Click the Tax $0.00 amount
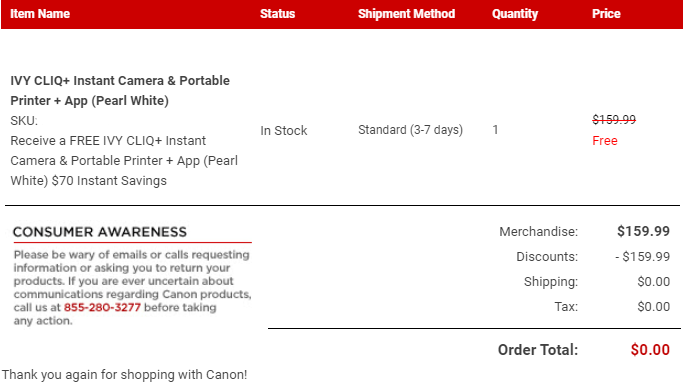686x388 pixels. coord(654,307)
